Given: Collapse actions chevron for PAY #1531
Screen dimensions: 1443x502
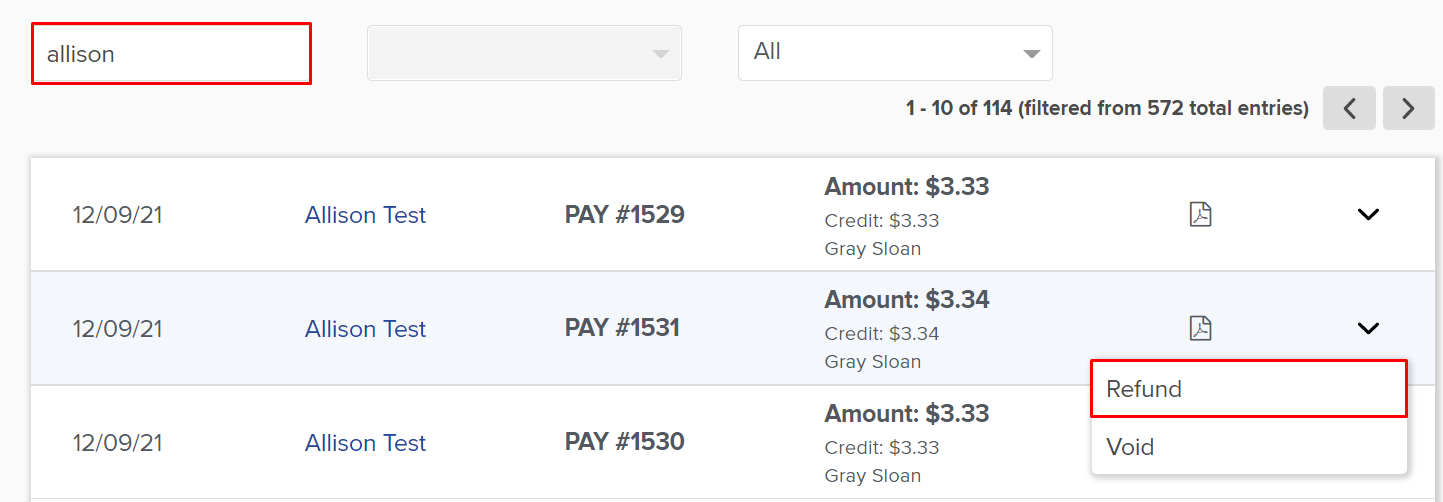Looking at the screenshot, I should click(1368, 328).
